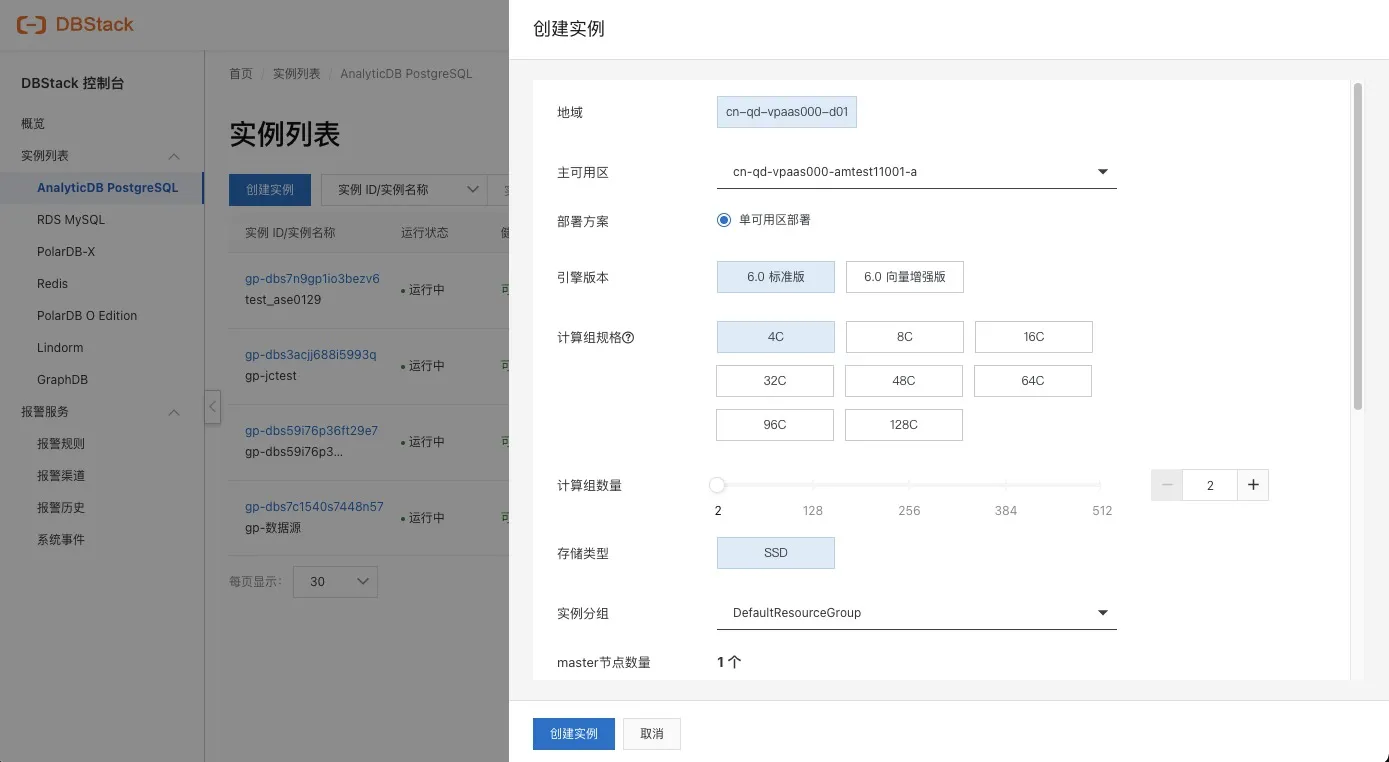The height and width of the screenshot is (762, 1389).
Task: Select the 4C compute group spec
Action: tap(776, 337)
